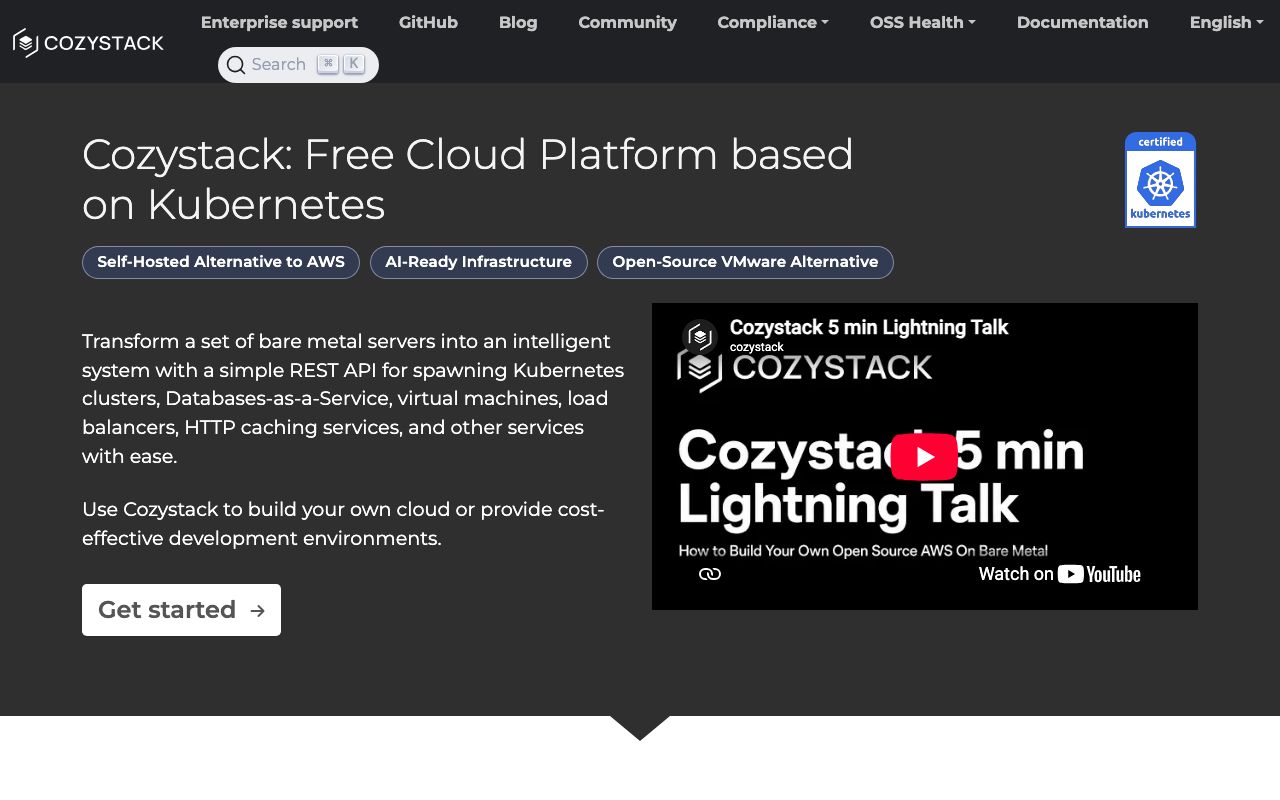Open the English language selector
Viewport: 1280px width, 800px height.
[x=1227, y=22]
